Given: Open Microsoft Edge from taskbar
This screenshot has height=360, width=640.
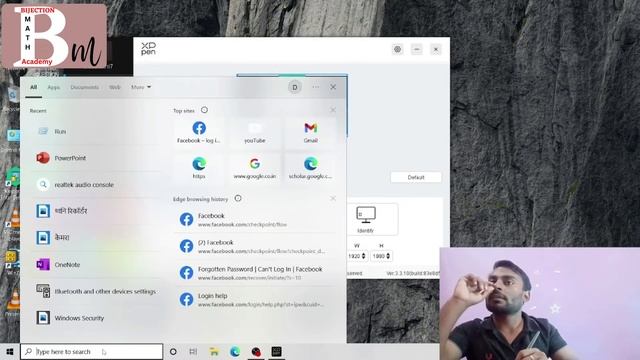Looking at the screenshot, I should pos(235,351).
